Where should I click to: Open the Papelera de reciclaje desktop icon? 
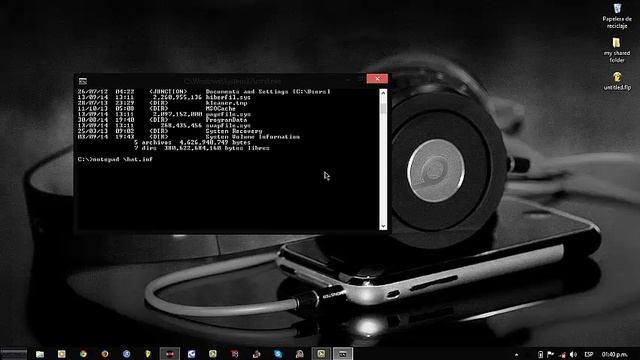pos(617,16)
